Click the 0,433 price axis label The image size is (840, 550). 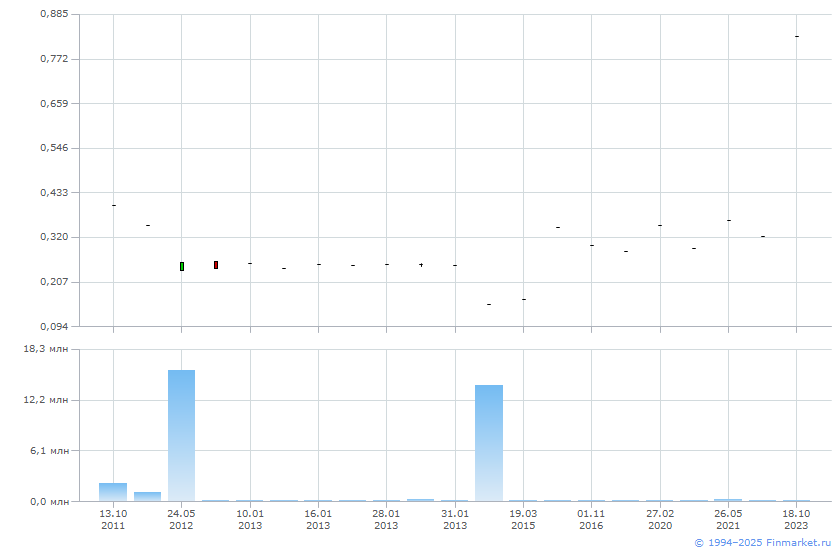(54, 192)
